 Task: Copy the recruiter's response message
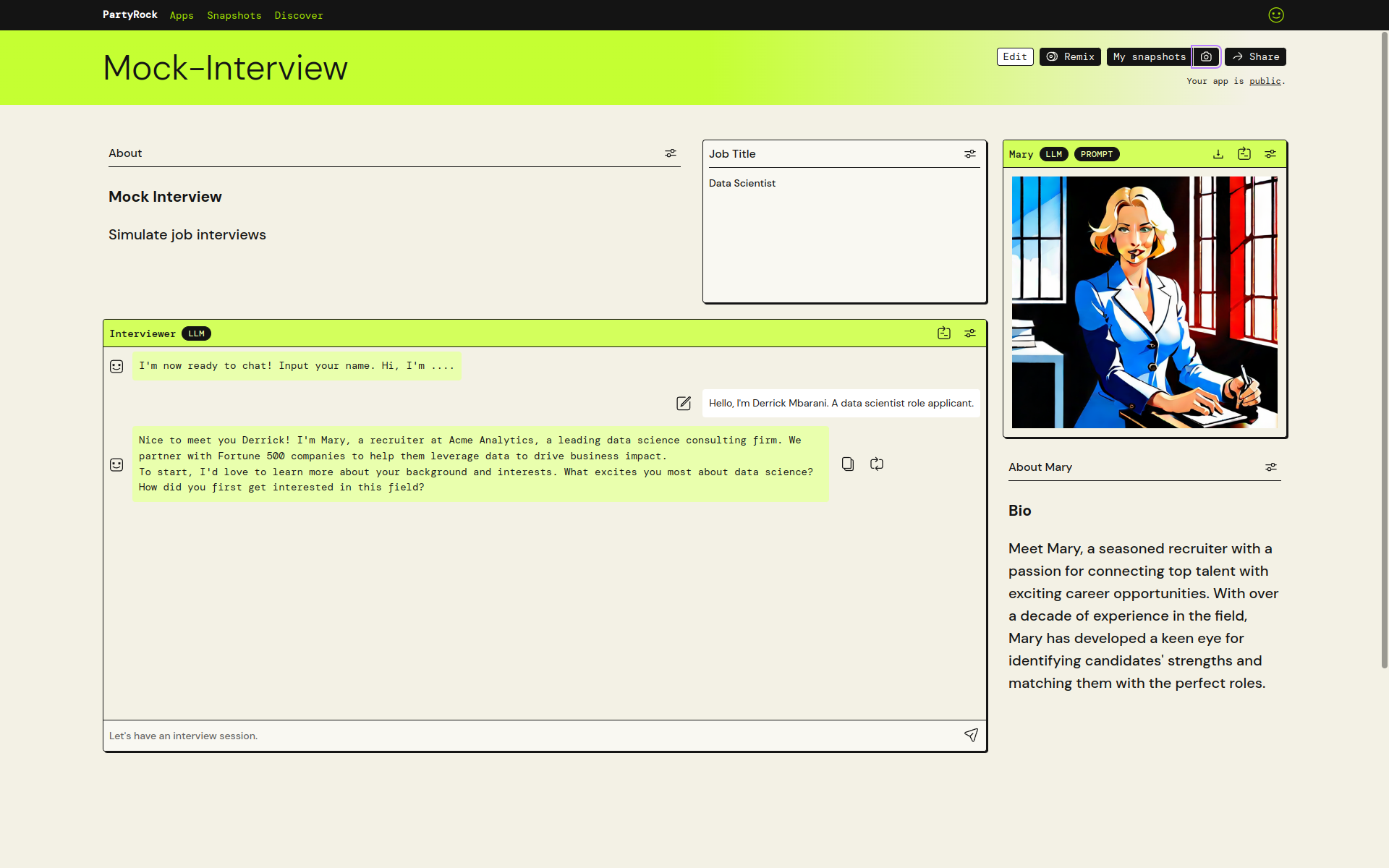[848, 464]
